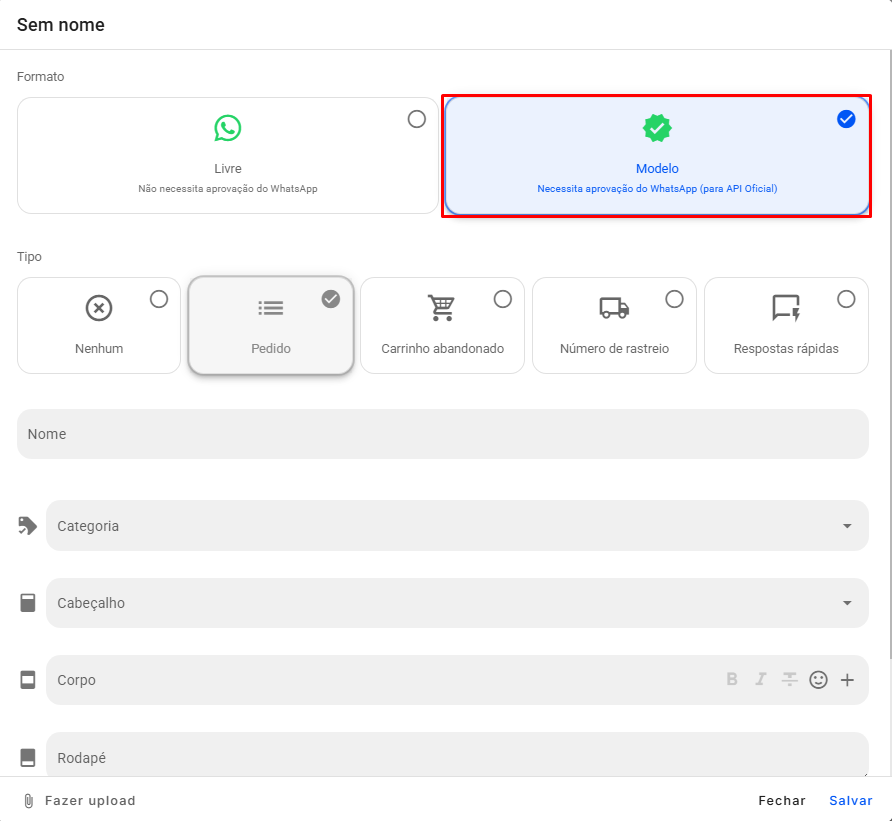Click the vertical scrollbar of the dialog
The image size is (892, 821).
[890, 353]
